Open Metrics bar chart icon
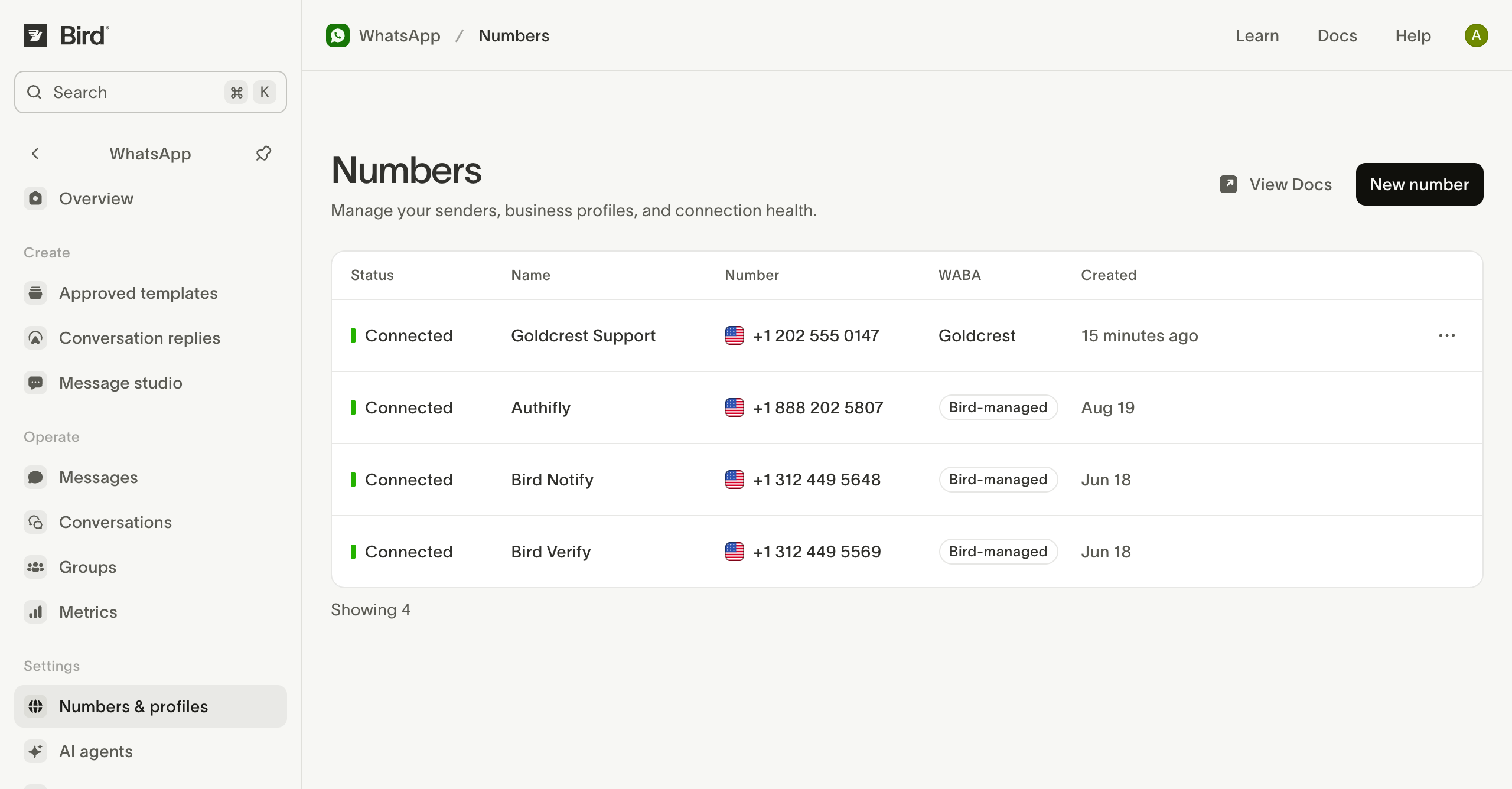This screenshot has height=789, width=1512. coord(35,612)
